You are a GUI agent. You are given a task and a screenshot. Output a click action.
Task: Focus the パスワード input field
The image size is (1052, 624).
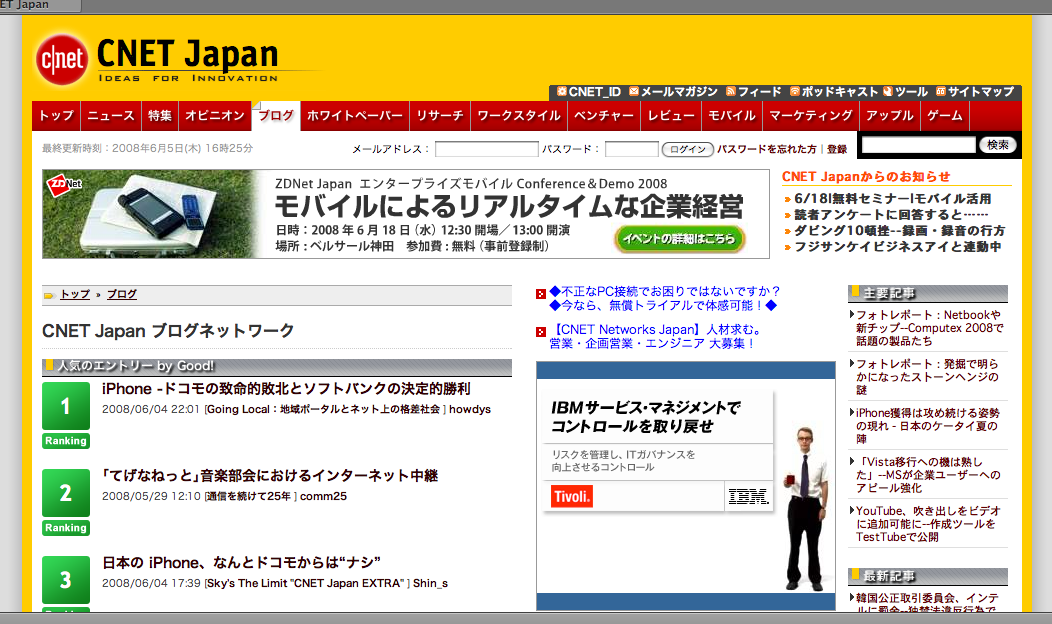click(631, 149)
